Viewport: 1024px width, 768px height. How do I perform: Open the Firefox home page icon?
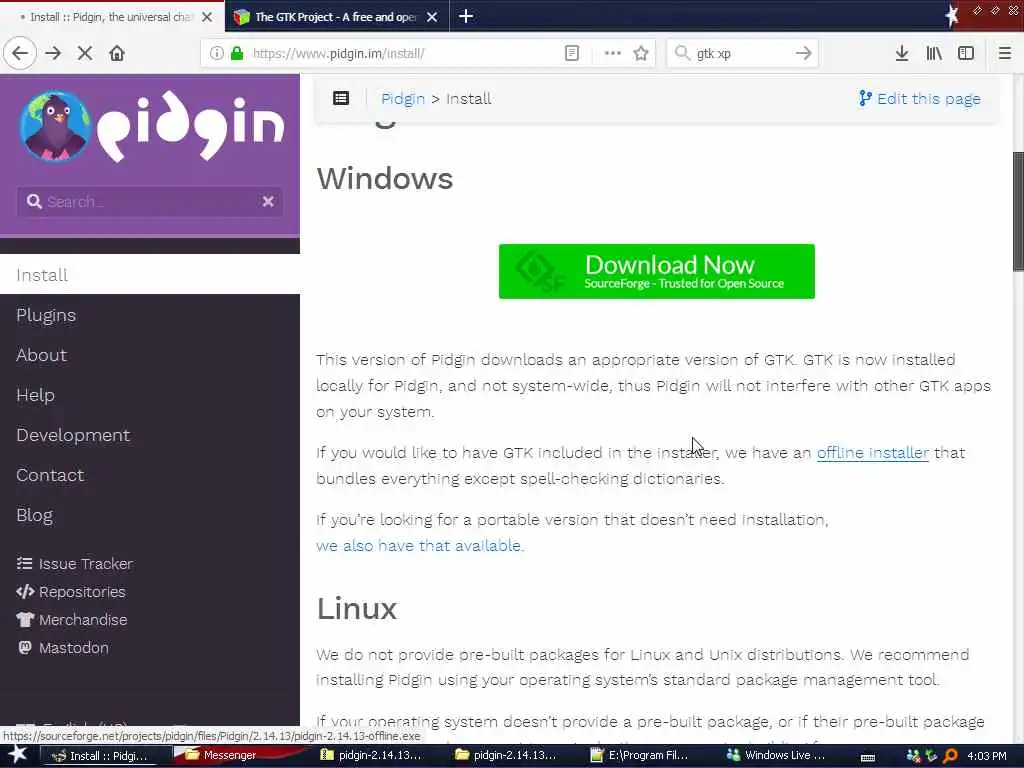click(117, 54)
